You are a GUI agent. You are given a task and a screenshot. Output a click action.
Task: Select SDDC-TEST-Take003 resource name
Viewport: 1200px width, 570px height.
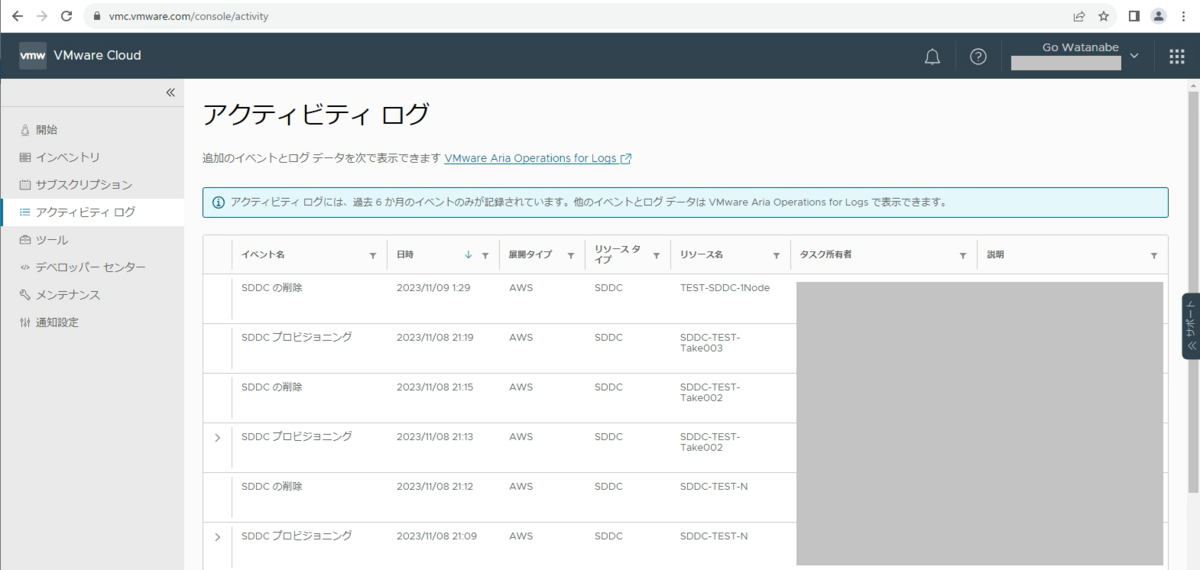(709, 343)
